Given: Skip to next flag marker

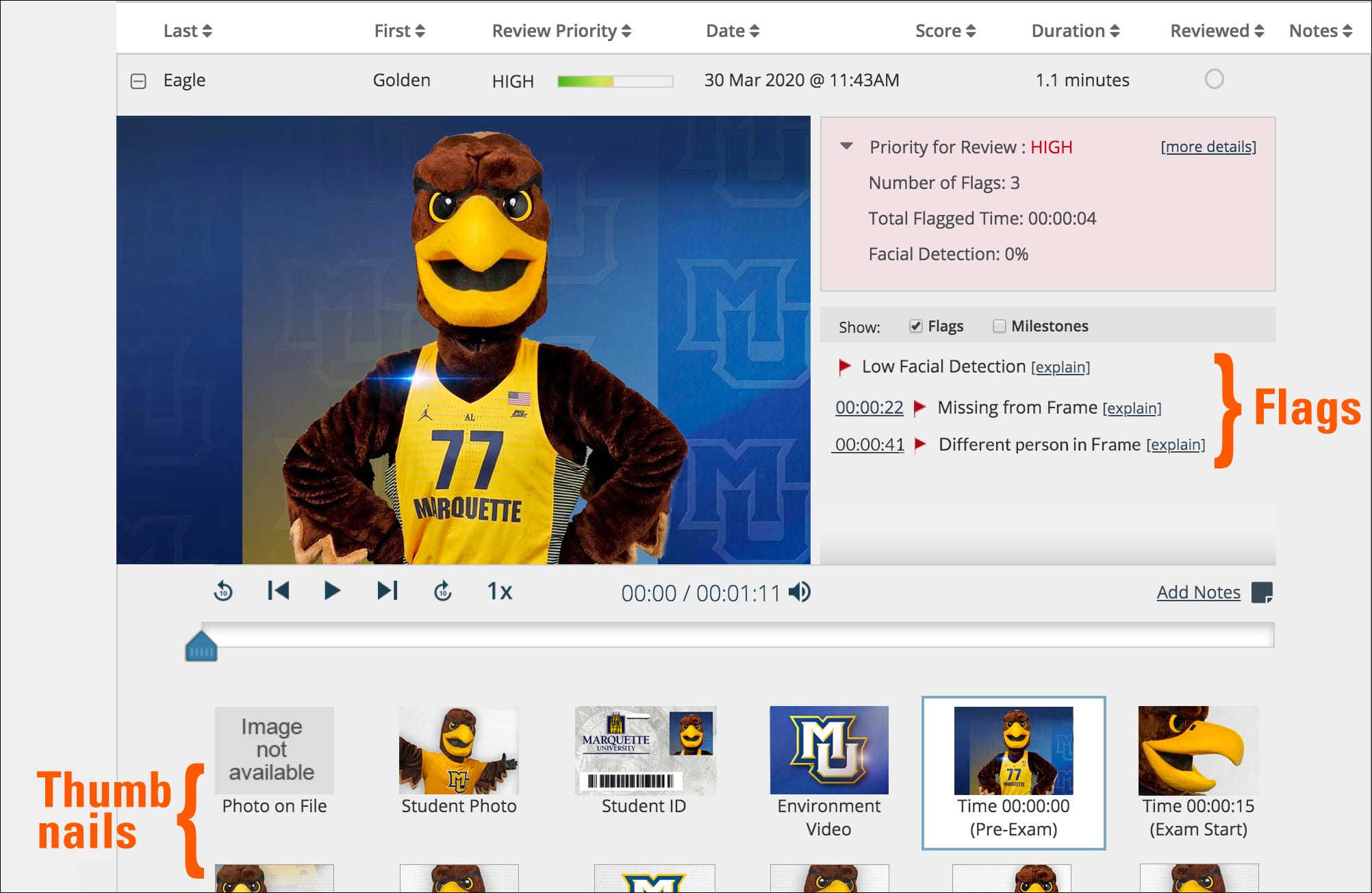Looking at the screenshot, I should click(388, 591).
